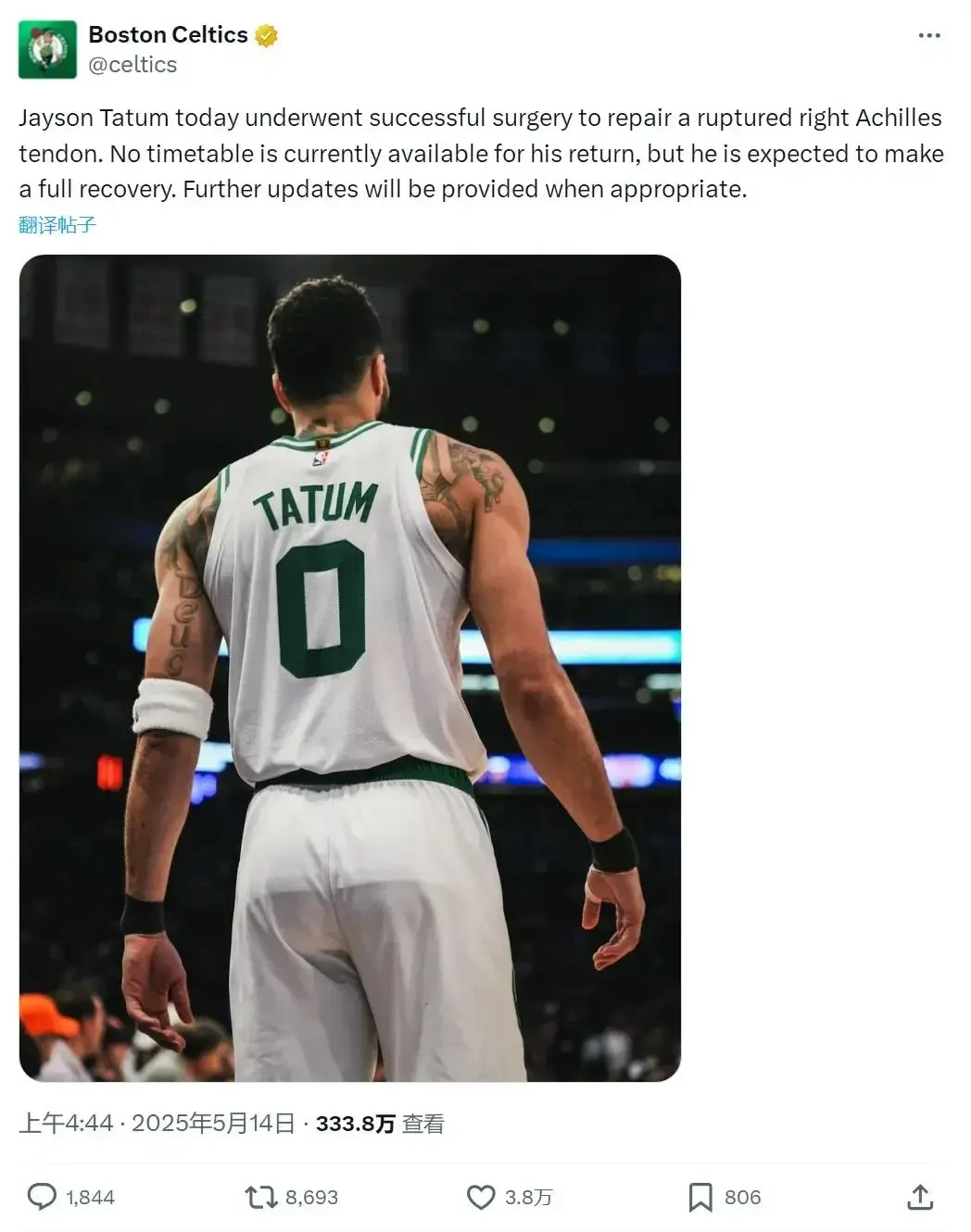The width and height of the screenshot is (971, 1232).
Task: Click the Boston Celtics profile avatar
Action: [x=47, y=50]
